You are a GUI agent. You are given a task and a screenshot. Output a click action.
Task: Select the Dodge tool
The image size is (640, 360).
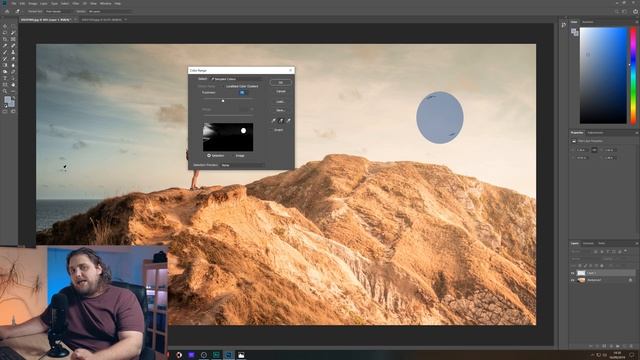pyautogui.click(x=5, y=72)
